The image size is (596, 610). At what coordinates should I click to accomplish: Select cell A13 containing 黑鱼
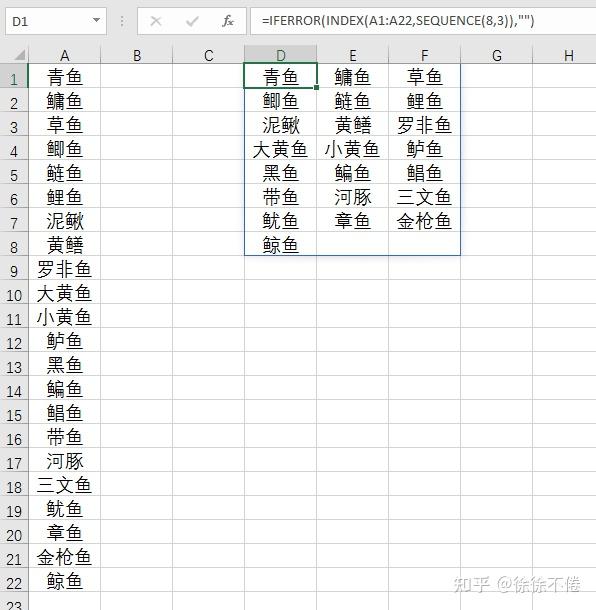tap(65, 364)
